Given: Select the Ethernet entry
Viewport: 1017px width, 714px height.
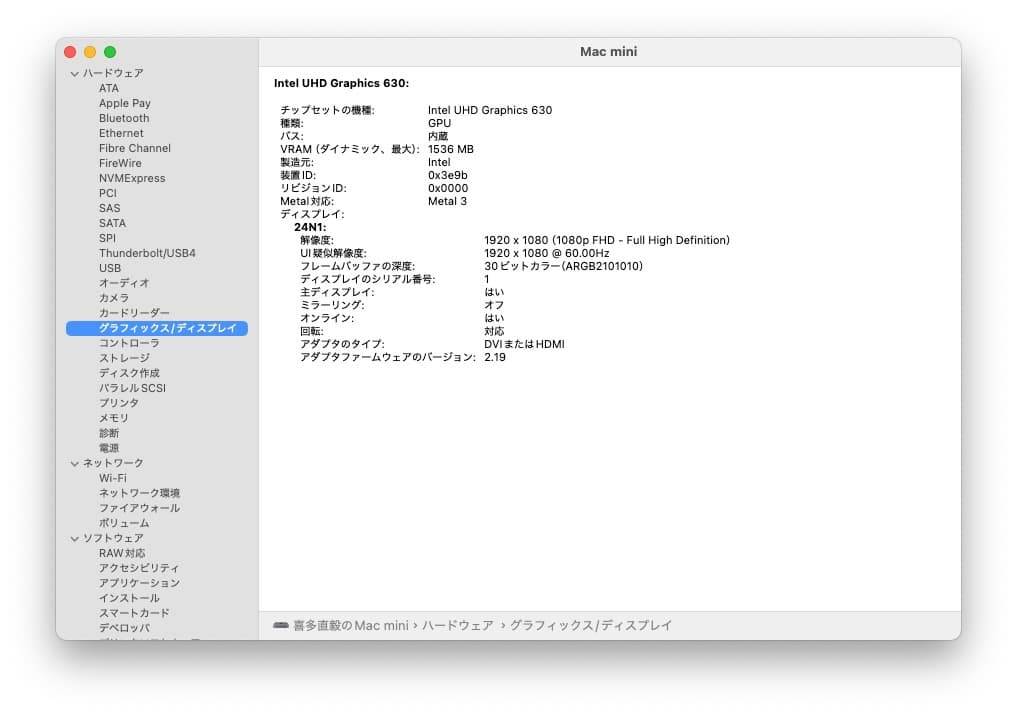Looking at the screenshot, I should [x=120, y=132].
